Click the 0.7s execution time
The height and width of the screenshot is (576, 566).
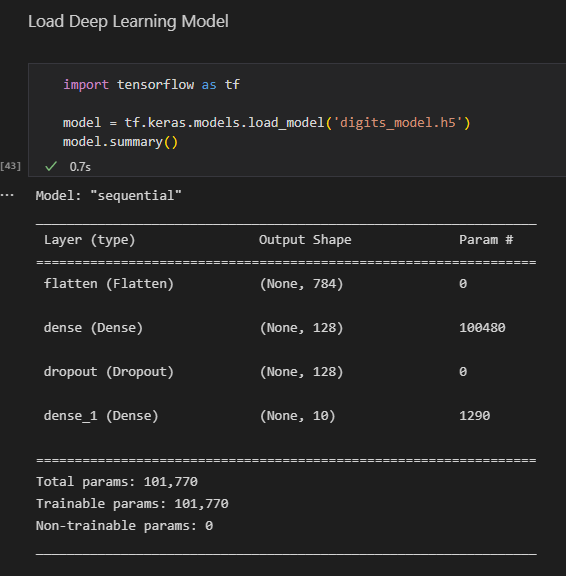click(x=80, y=167)
